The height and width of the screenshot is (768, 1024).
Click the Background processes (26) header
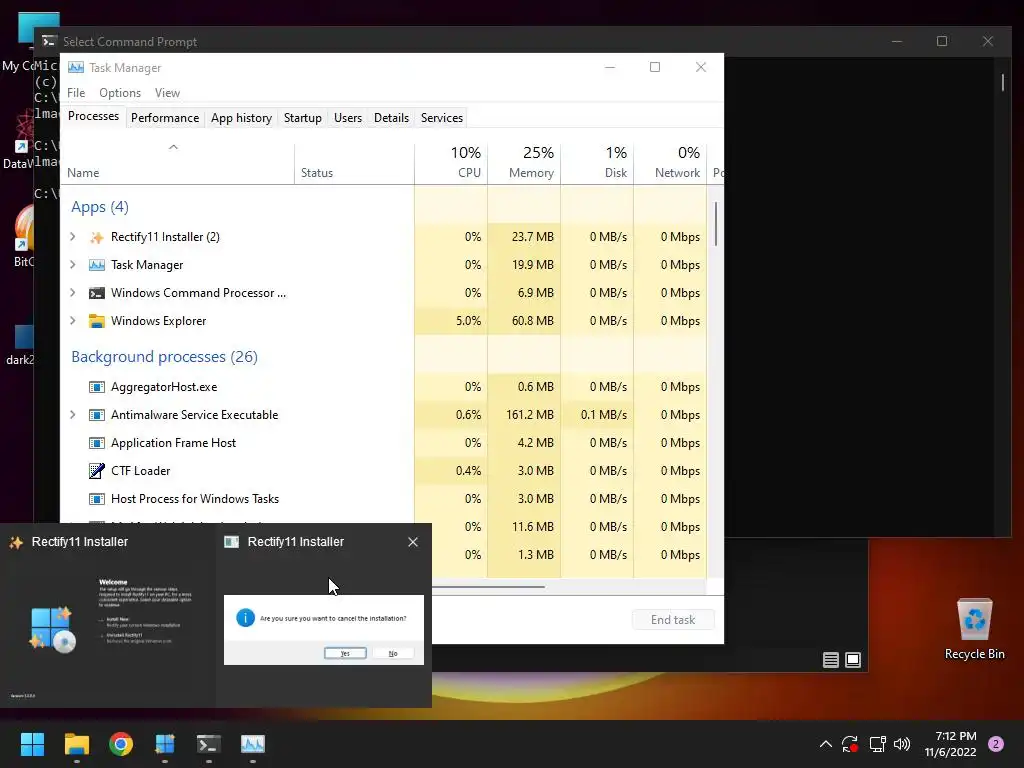click(x=165, y=357)
